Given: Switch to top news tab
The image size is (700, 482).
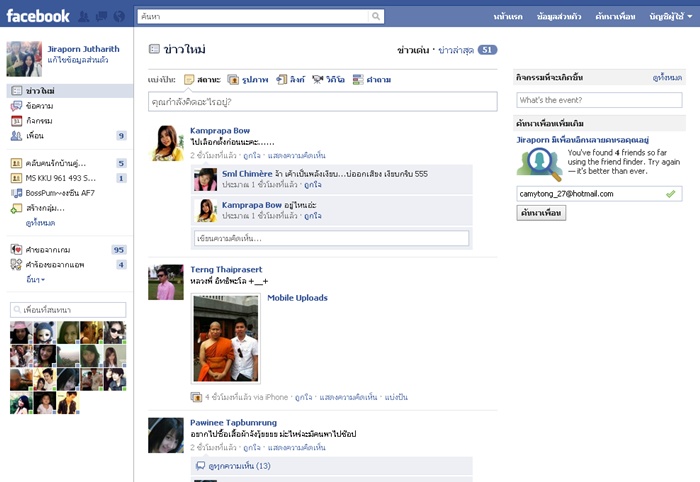Looking at the screenshot, I should (413, 50).
